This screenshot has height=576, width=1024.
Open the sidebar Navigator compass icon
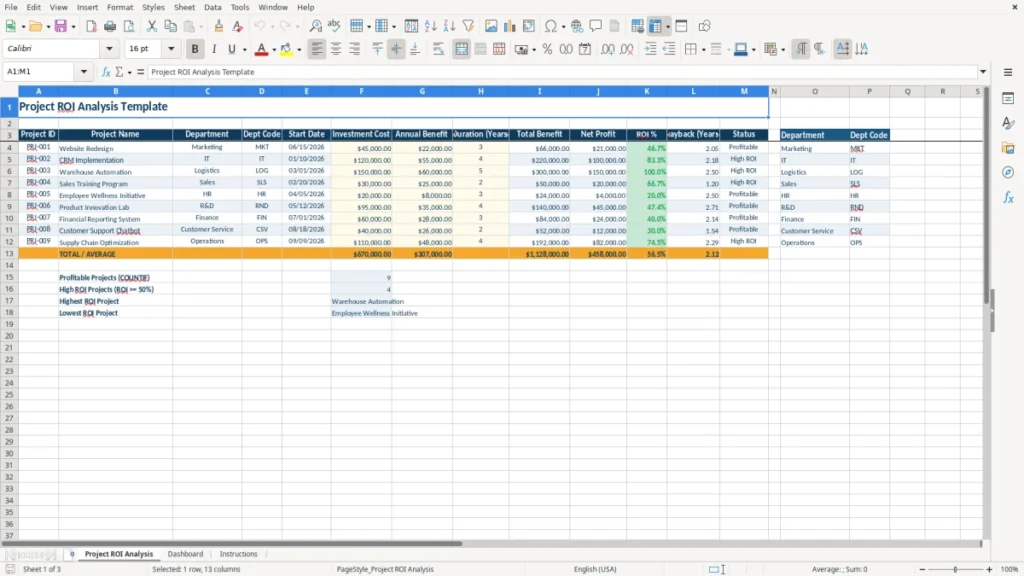tap(1008, 172)
